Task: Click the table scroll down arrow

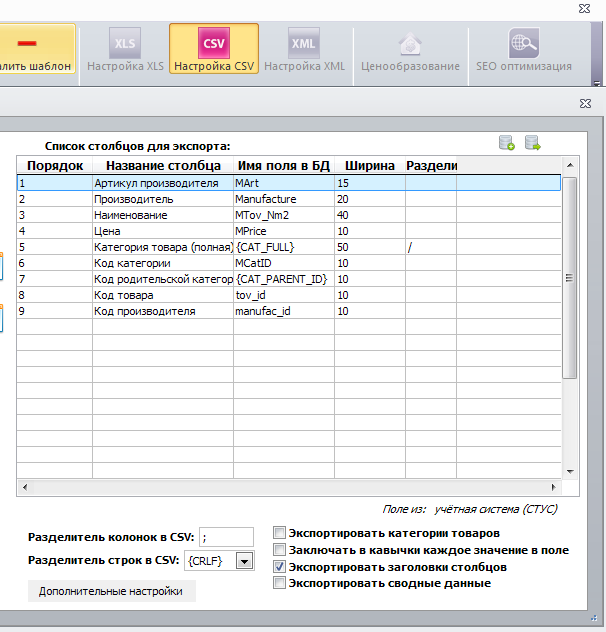Action: tap(570, 471)
